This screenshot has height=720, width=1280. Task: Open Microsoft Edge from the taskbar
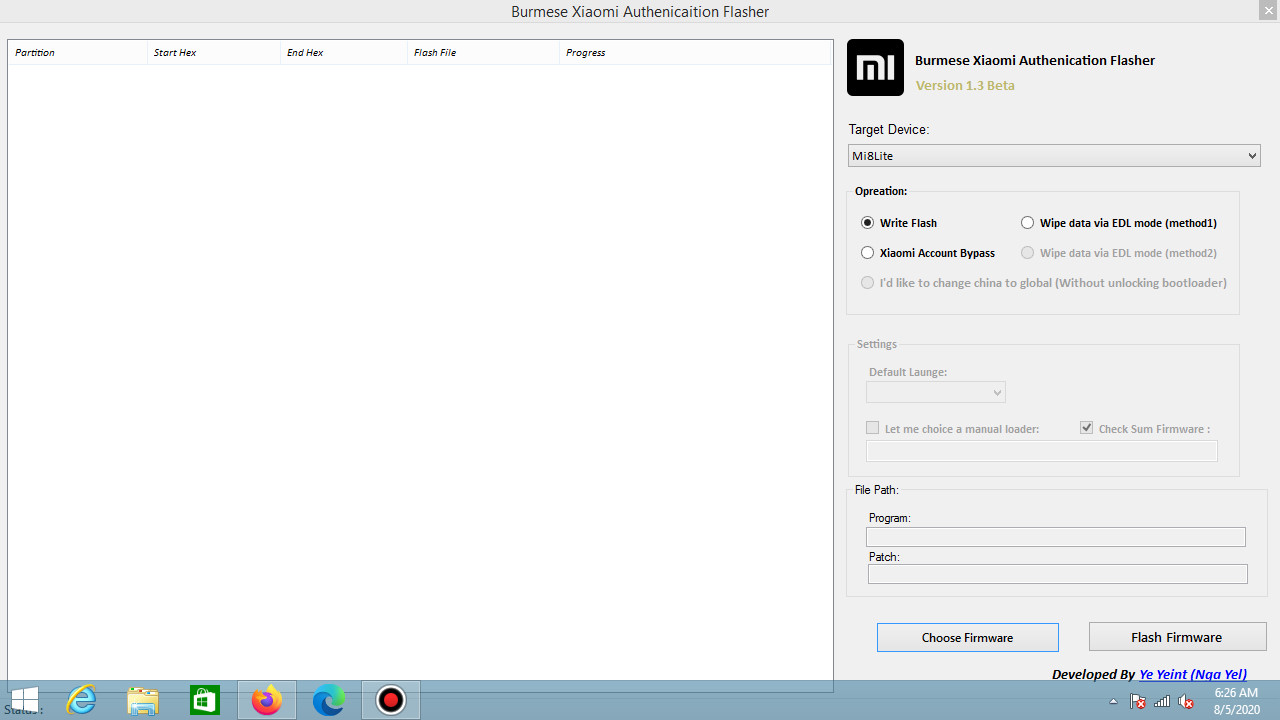pyautogui.click(x=328, y=700)
